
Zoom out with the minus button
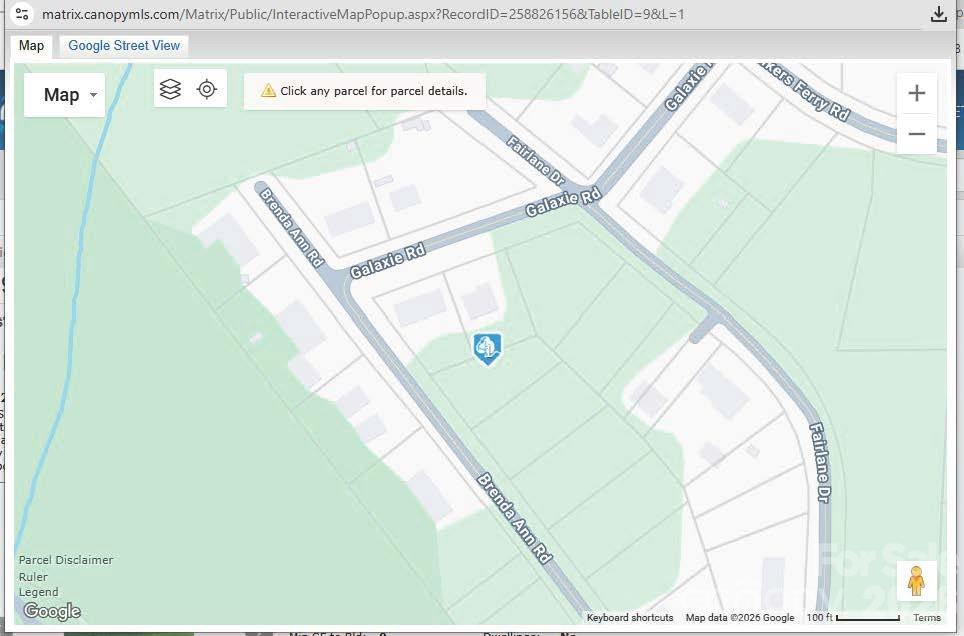pos(916,134)
